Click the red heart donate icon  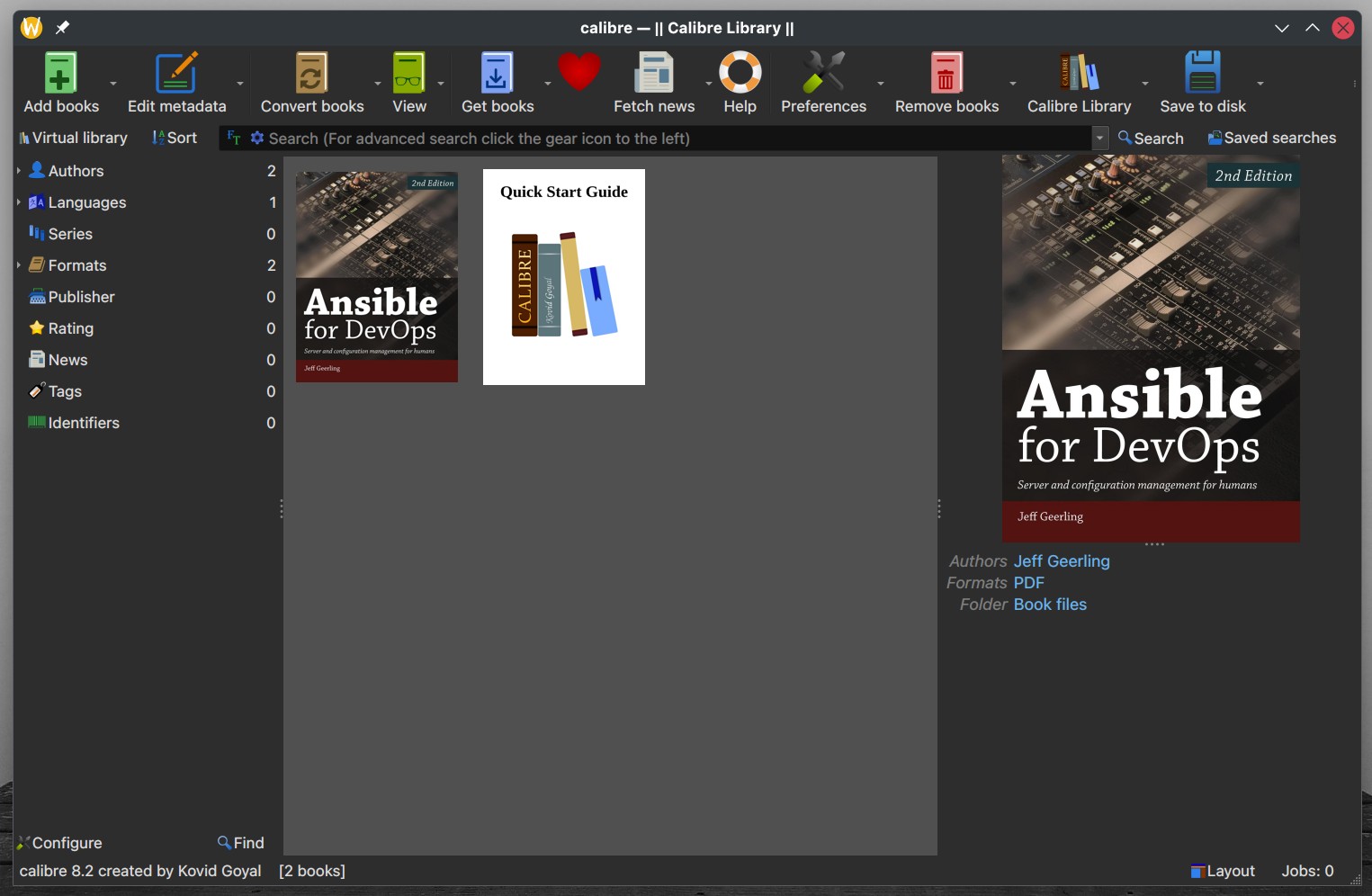[578, 72]
